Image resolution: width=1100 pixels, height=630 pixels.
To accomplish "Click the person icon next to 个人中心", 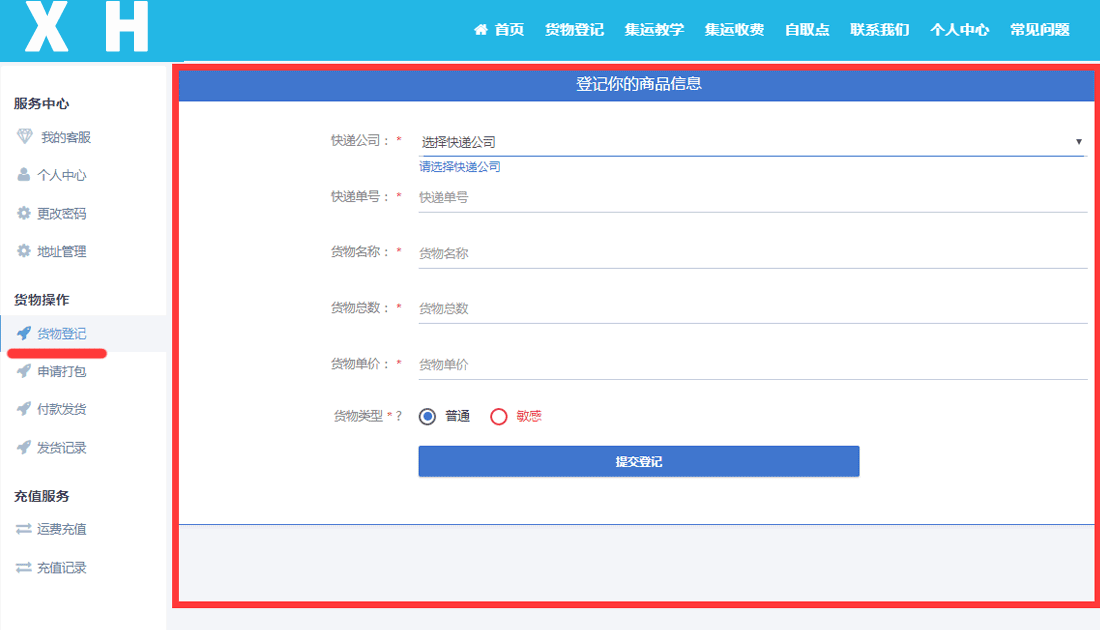I will point(24,175).
